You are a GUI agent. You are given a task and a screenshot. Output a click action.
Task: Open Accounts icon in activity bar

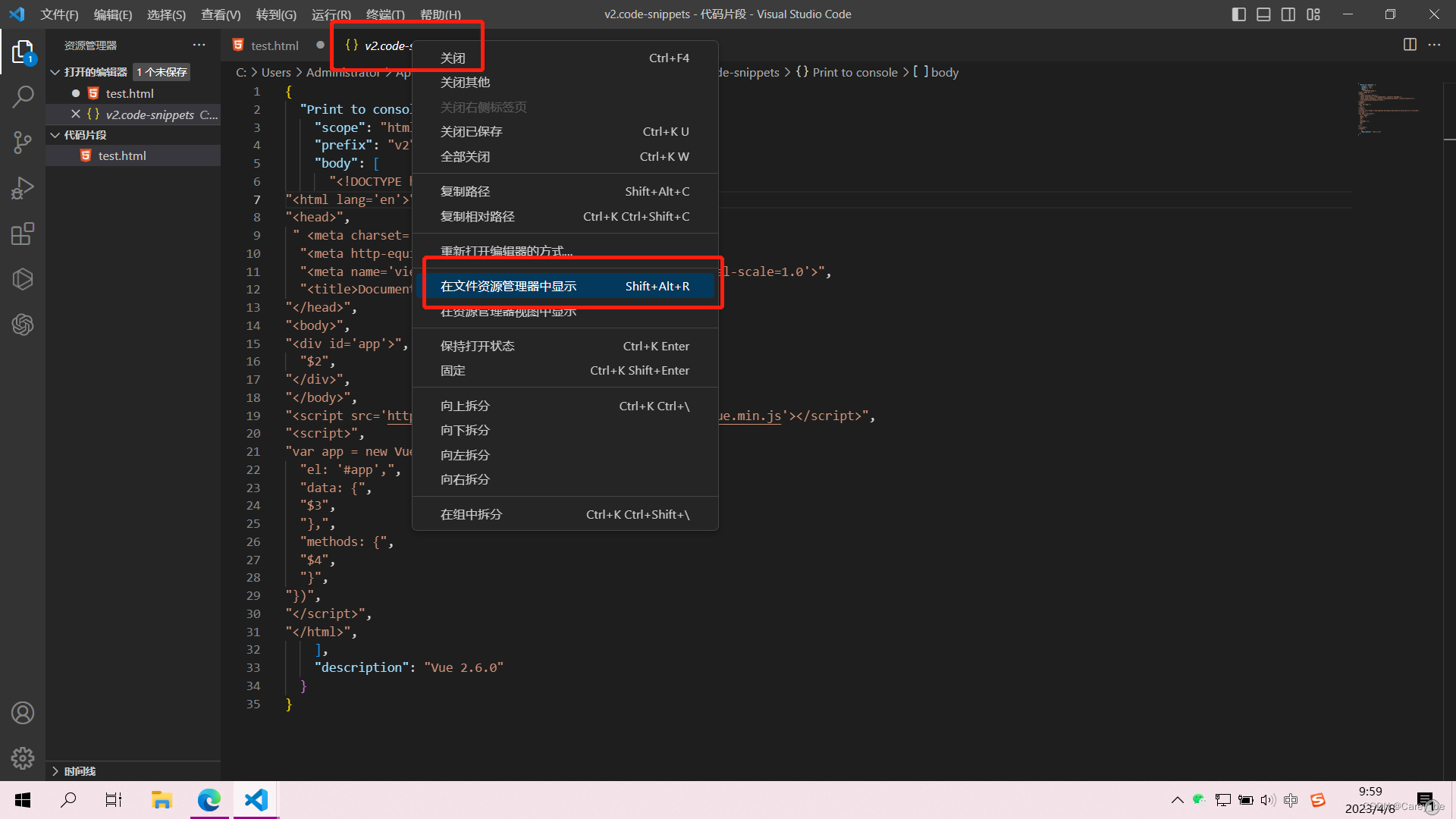pos(23,713)
